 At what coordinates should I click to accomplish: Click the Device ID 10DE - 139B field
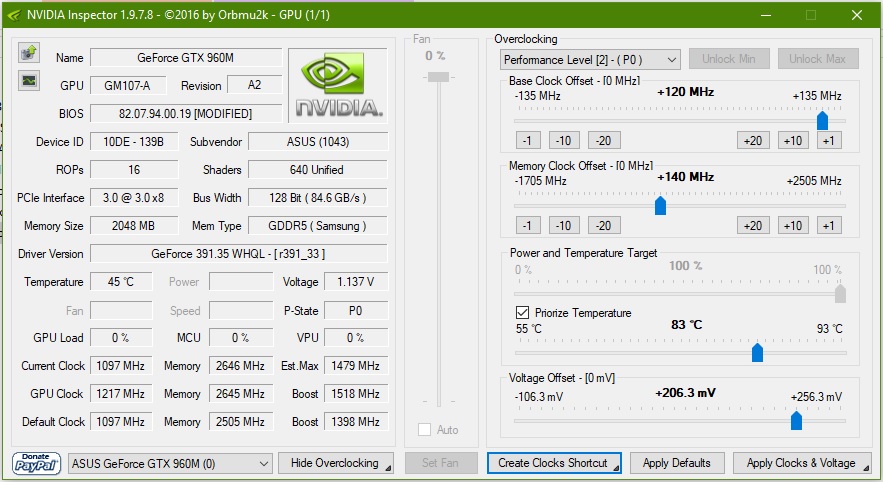134,141
